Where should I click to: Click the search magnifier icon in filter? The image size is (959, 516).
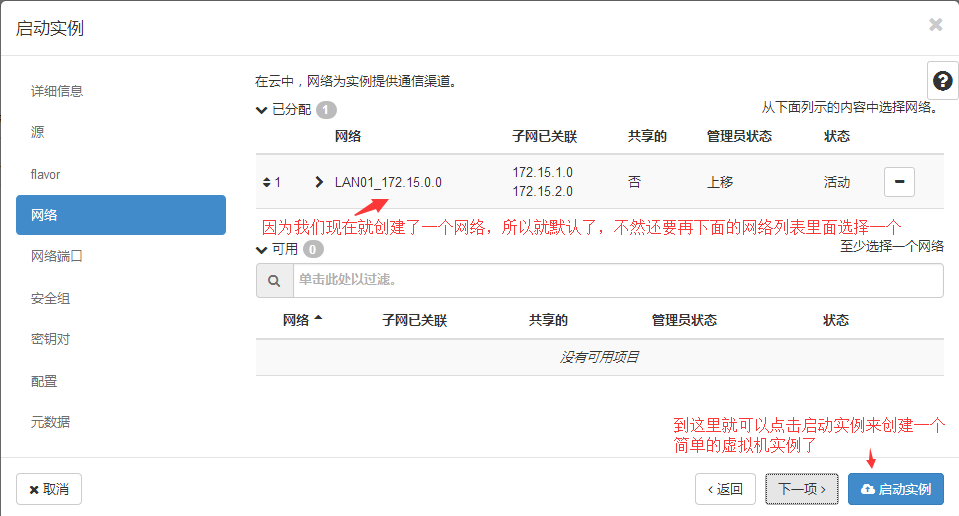pos(273,281)
